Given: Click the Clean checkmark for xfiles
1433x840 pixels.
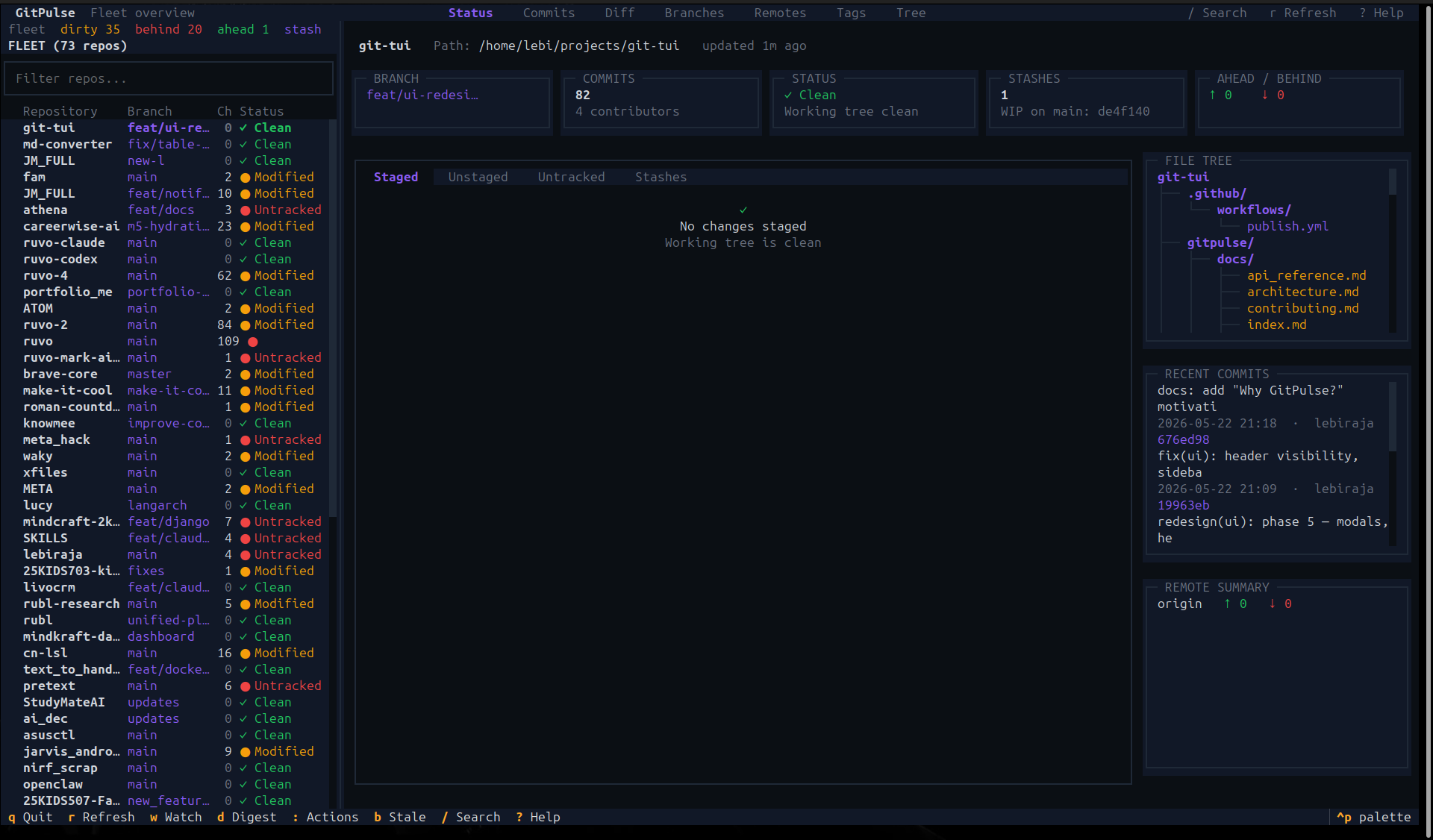Looking at the screenshot, I should point(243,472).
